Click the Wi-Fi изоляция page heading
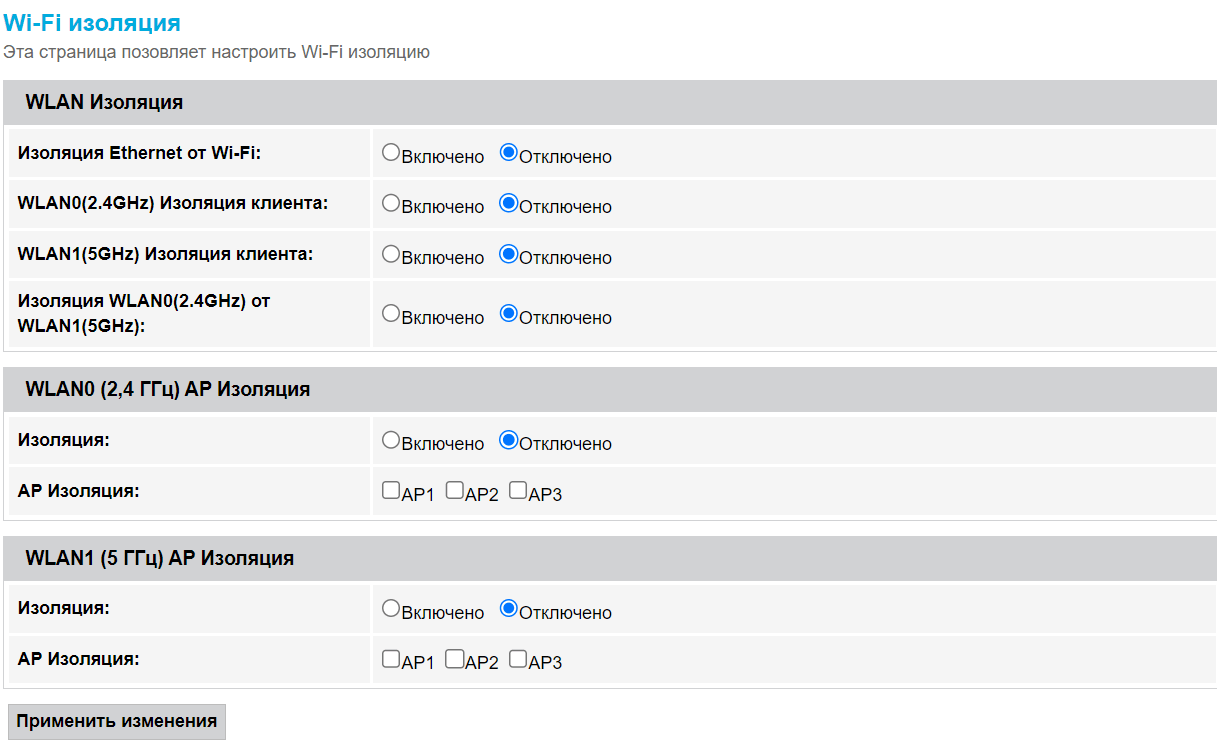Image resolution: width=1217 pixels, height=749 pixels. [x=92, y=23]
